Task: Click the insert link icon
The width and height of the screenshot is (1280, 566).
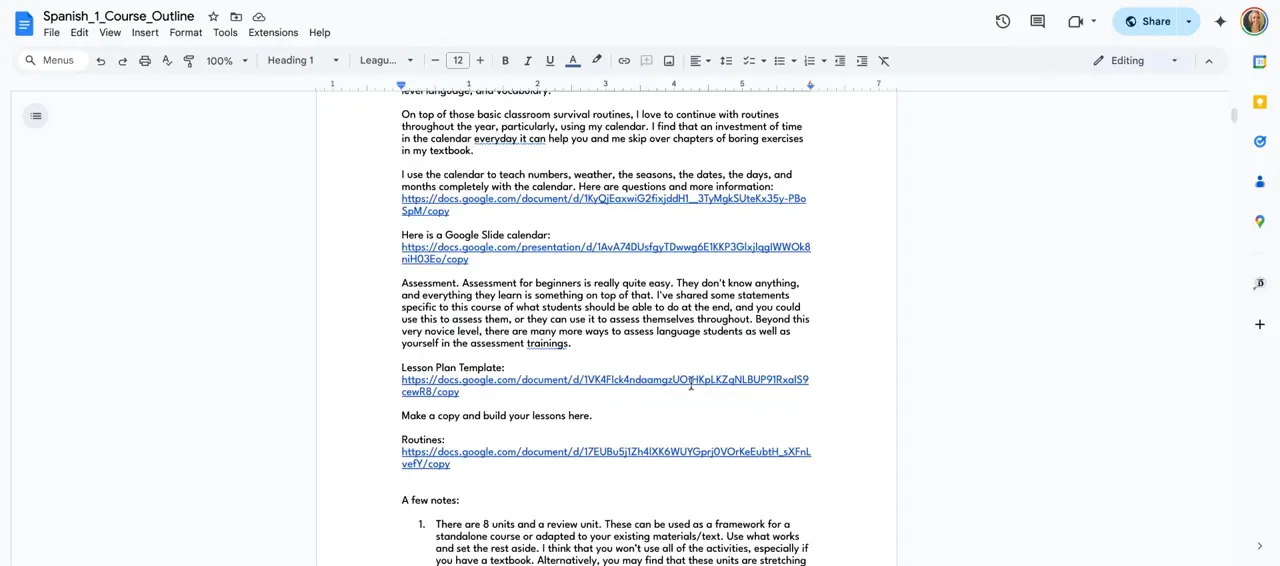Action: [624, 61]
